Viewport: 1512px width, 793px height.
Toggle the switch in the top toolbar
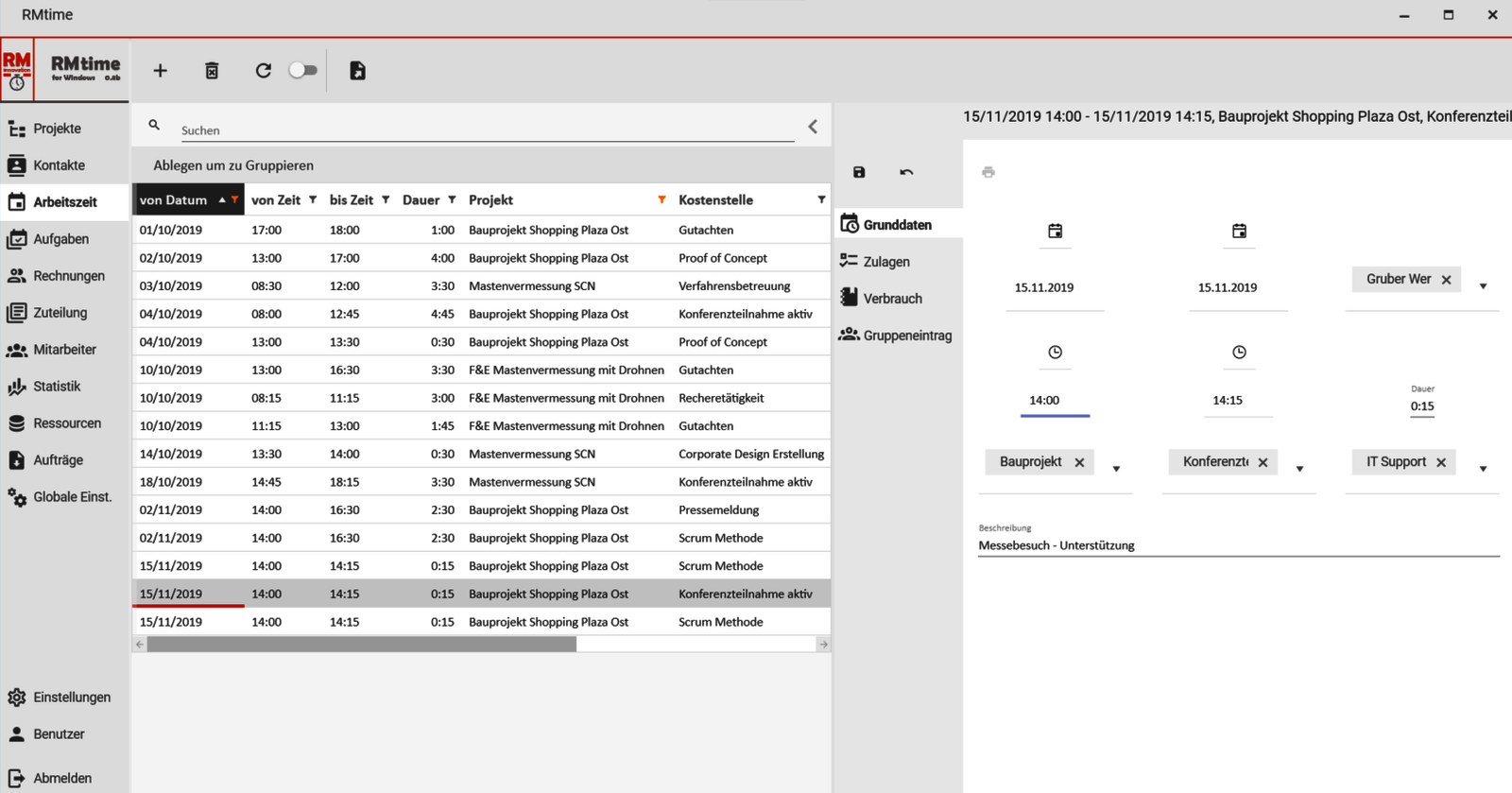pyautogui.click(x=302, y=71)
